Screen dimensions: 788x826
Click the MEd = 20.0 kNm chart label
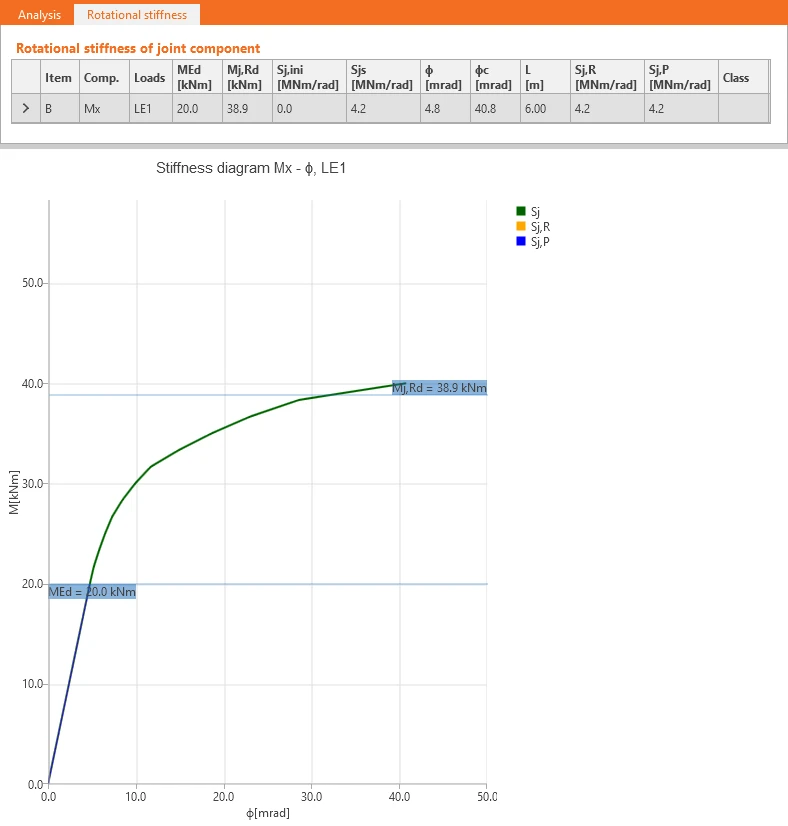pos(92,592)
